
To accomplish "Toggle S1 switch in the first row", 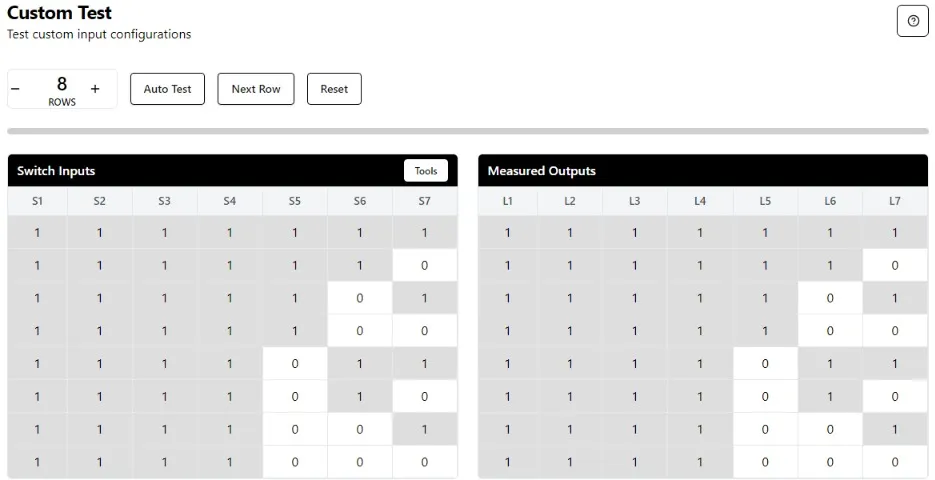I will [37, 233].
